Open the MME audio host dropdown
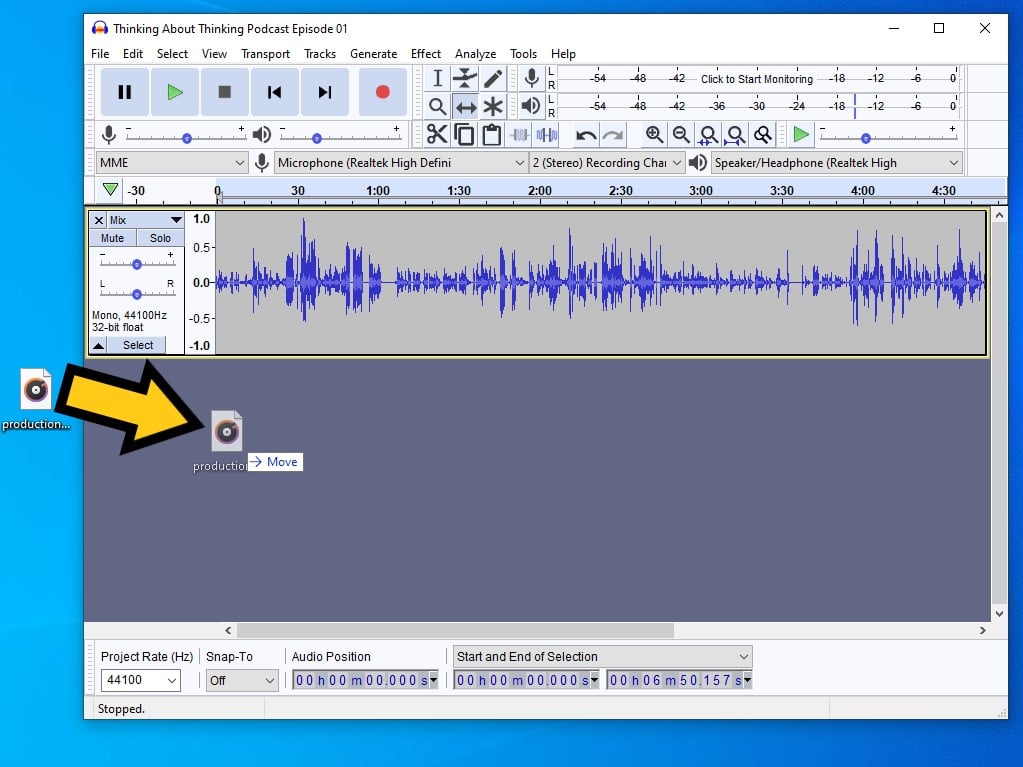This screenshot has height=767, width=1023. point(171,163)
